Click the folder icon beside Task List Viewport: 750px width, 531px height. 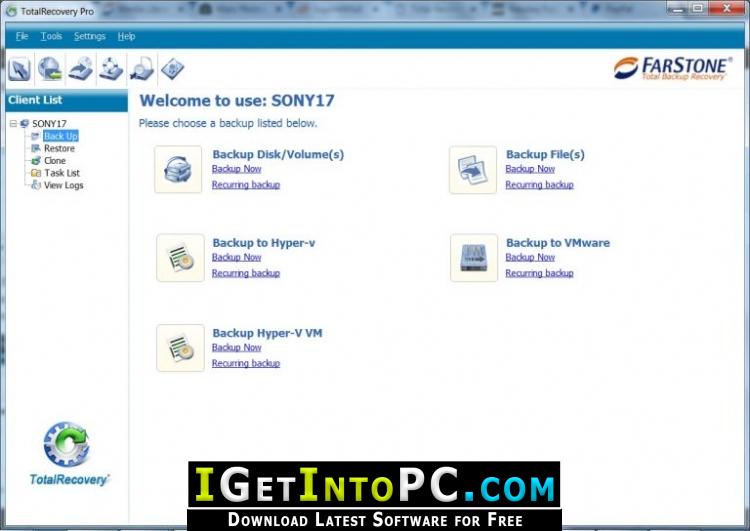[x=35, y=173]
